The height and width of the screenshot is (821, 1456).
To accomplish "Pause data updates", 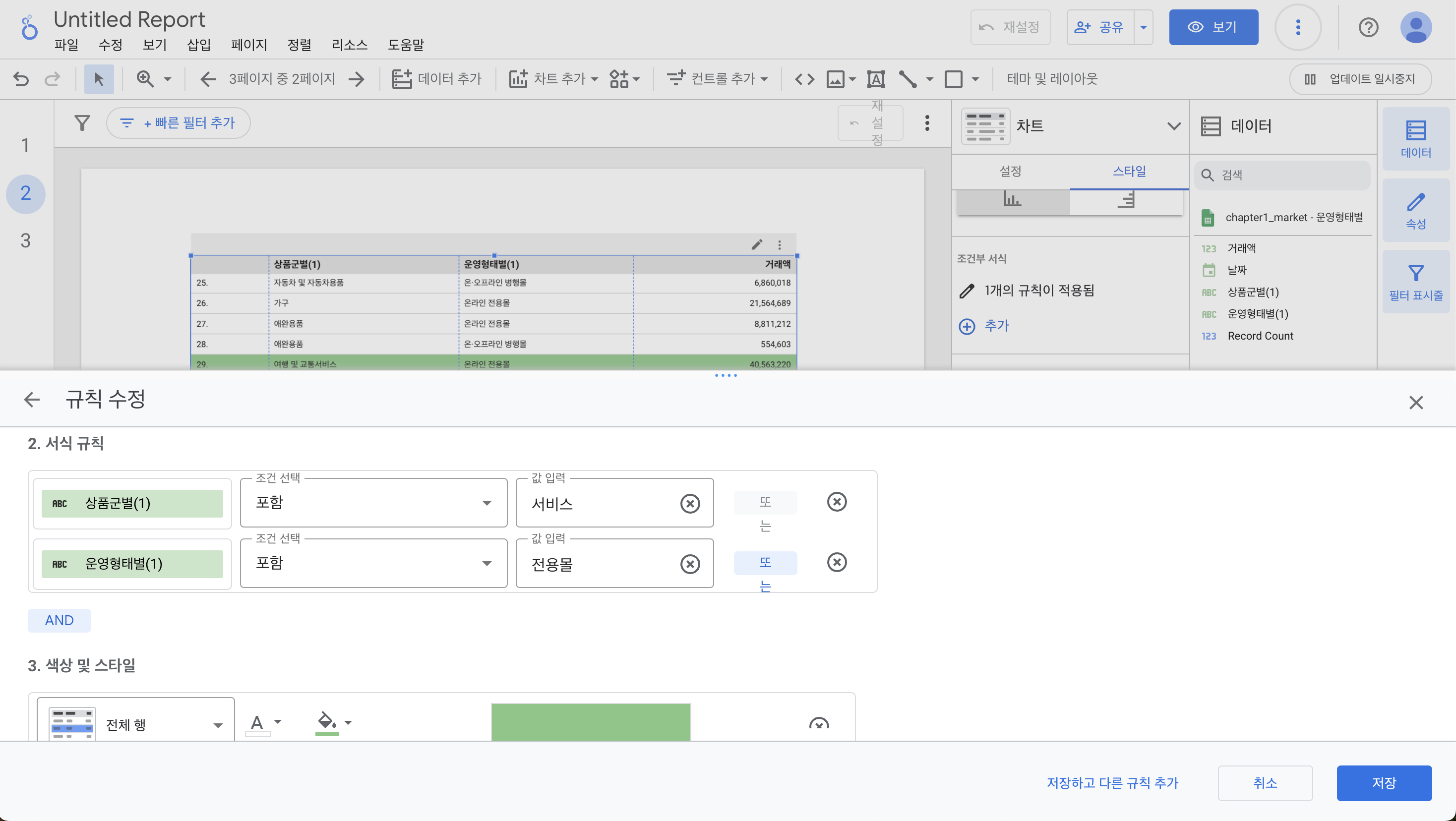I will (1360, 79).
